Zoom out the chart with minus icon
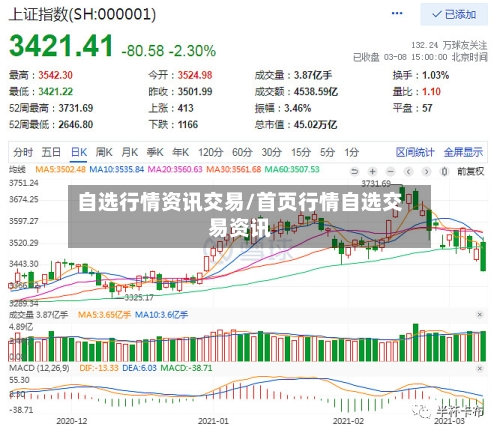This screenshot has width=500, height=433. coord(390,172)
